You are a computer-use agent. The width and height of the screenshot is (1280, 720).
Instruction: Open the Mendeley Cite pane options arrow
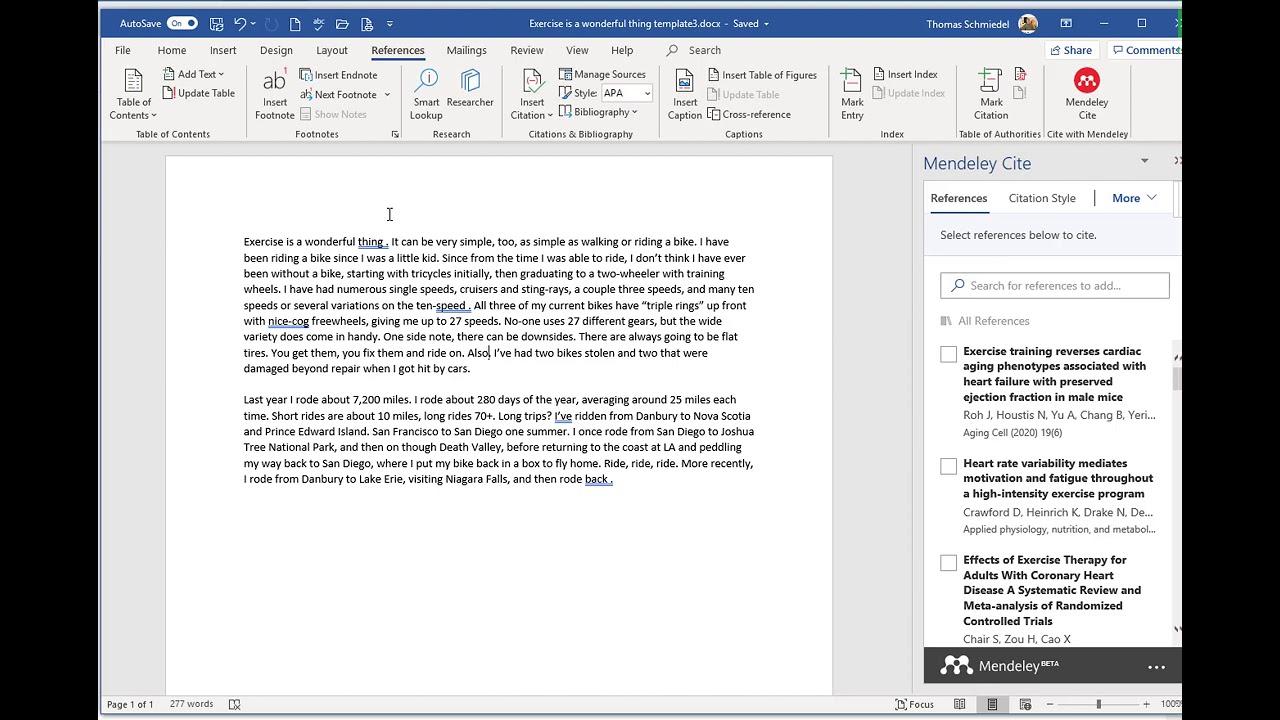1145,161
